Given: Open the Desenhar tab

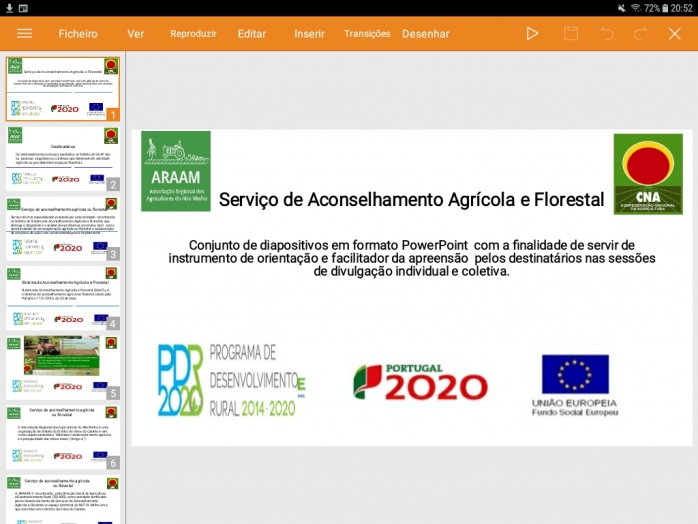Looking at the screenshot, I should 426,33.
